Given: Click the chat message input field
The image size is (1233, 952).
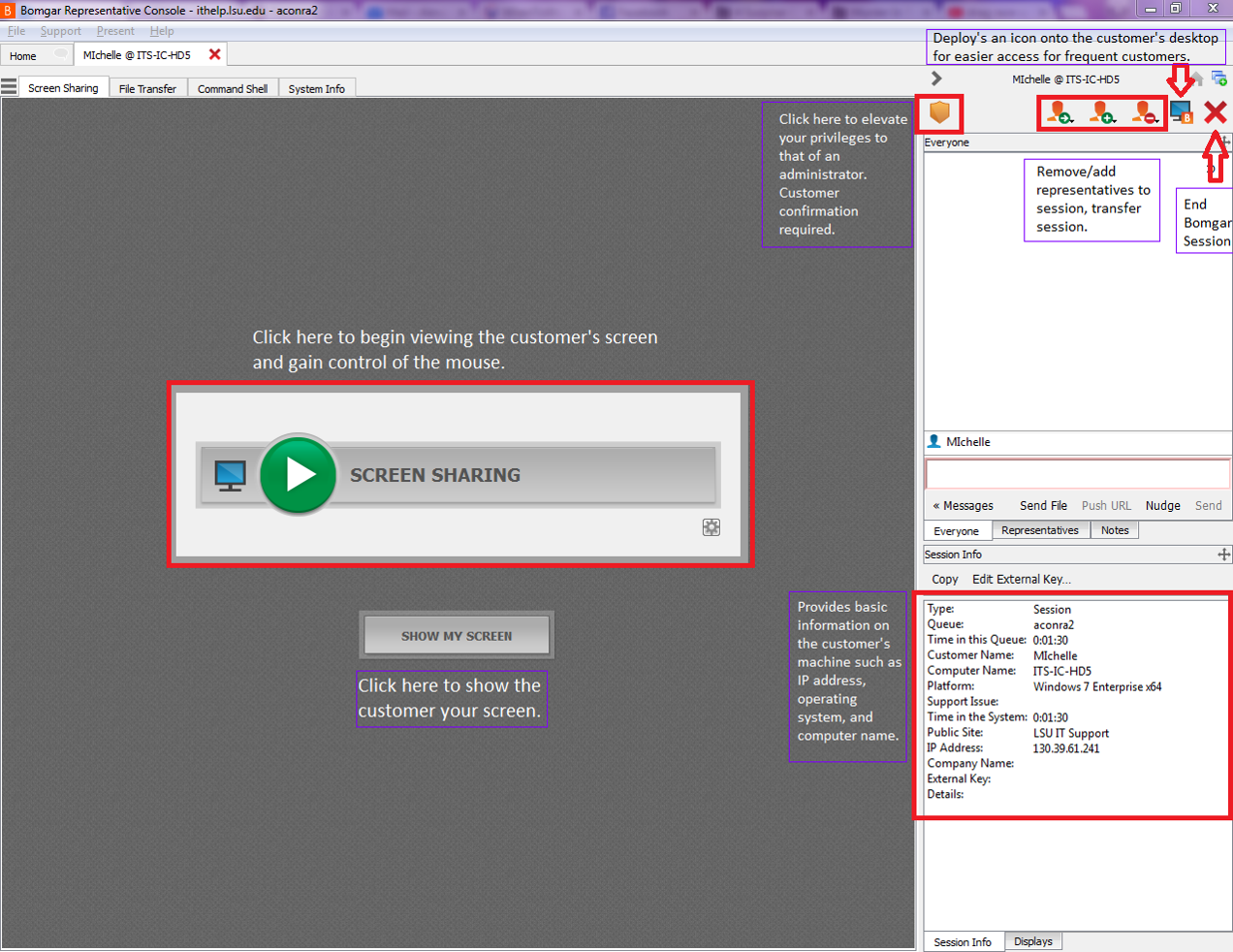Looking at the screenshot, I should tap(1078, 474).
